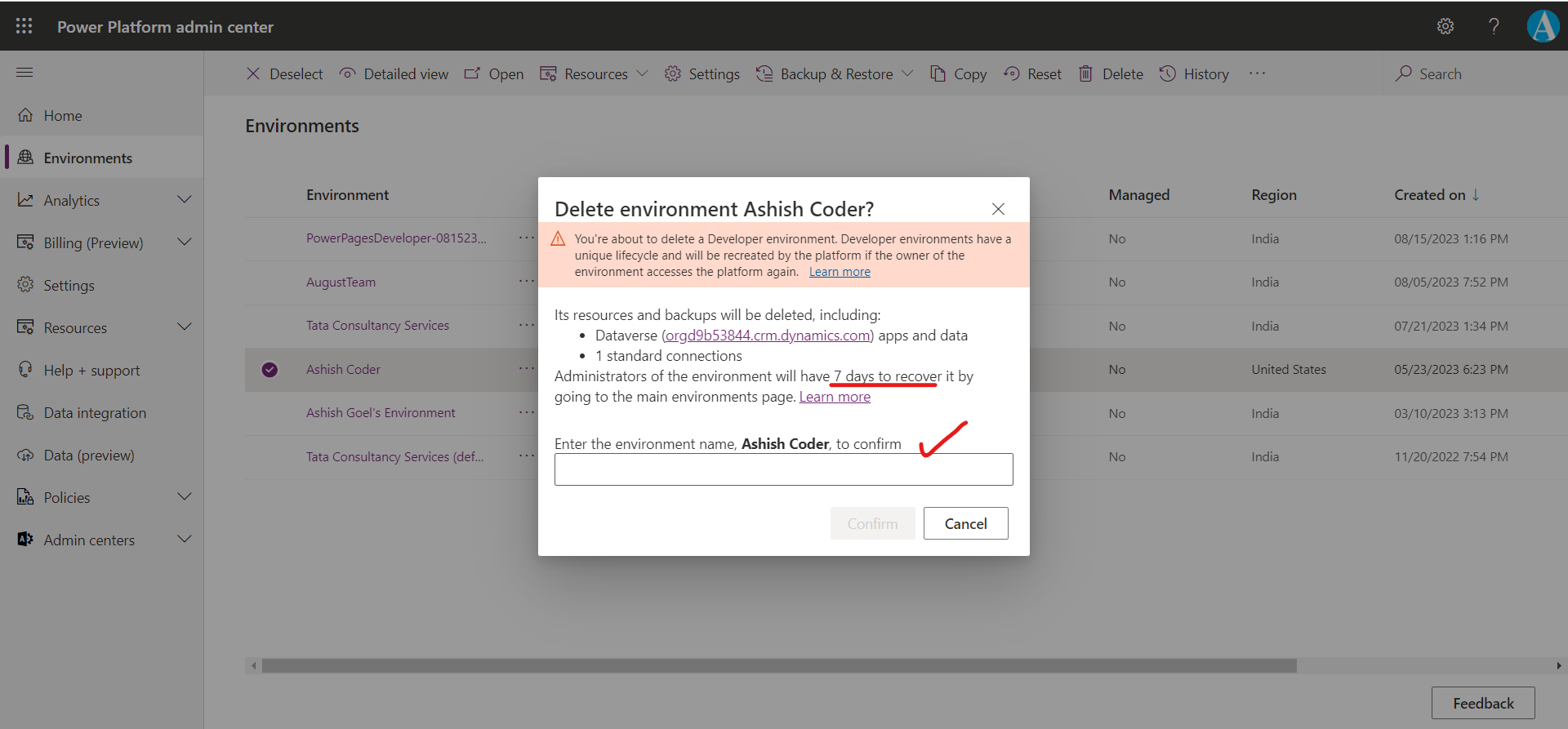
Task: Open the settings gear in header
Action: (1445, 26)
